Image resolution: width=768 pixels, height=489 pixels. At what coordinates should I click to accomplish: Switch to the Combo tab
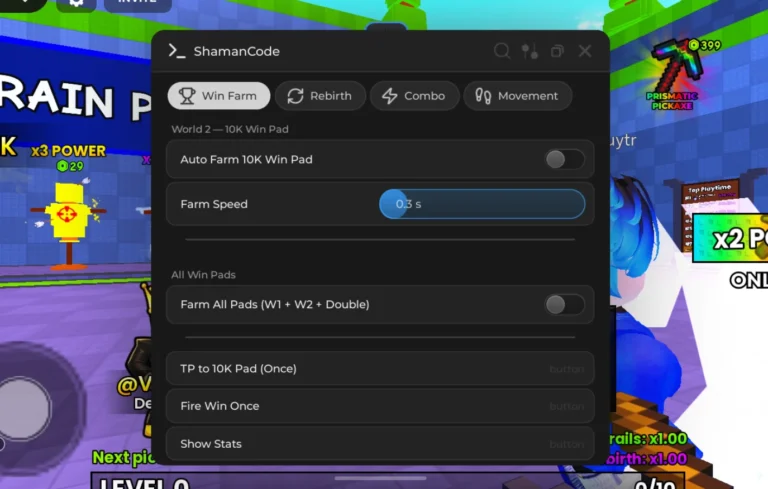tap(414, 96)
